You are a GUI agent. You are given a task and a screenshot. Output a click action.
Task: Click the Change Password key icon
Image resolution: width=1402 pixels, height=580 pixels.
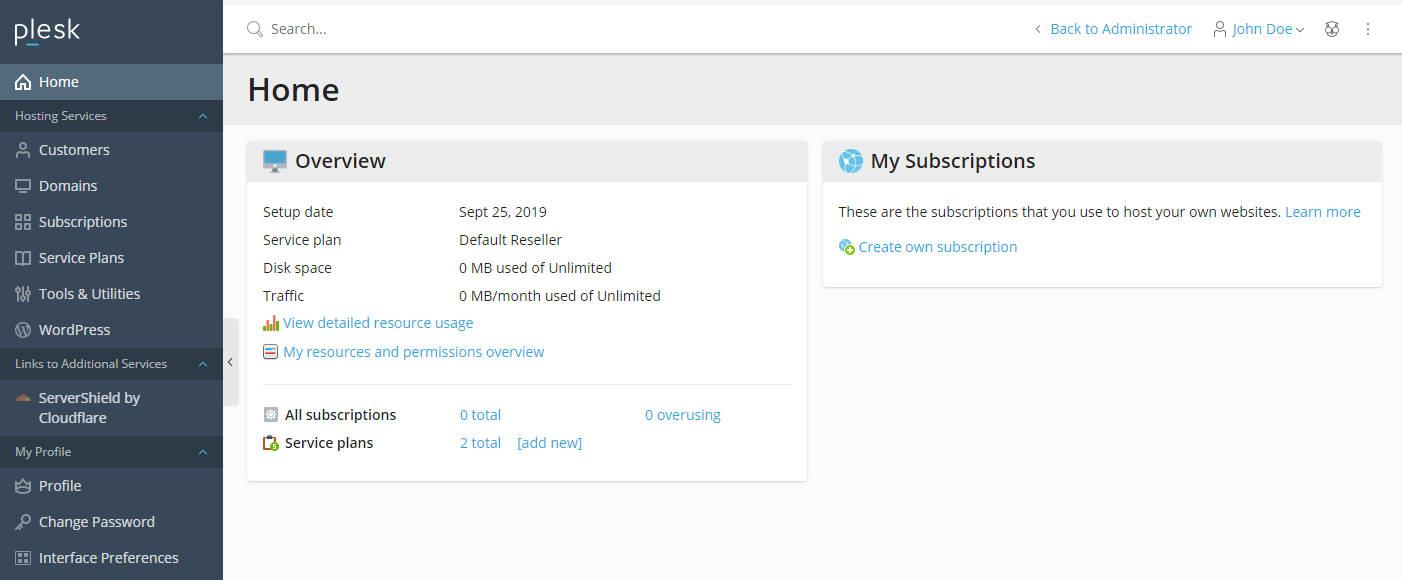tap(23, 522)
